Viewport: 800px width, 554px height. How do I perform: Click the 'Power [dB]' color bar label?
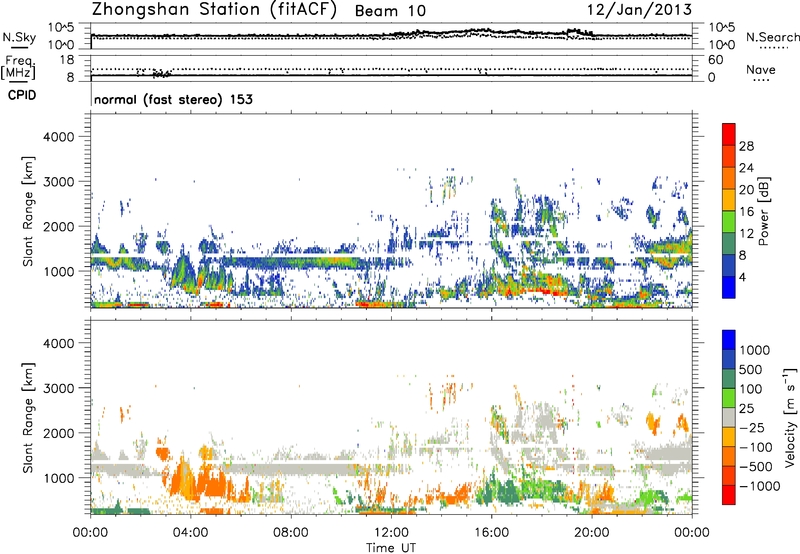[x=763, y=211]
